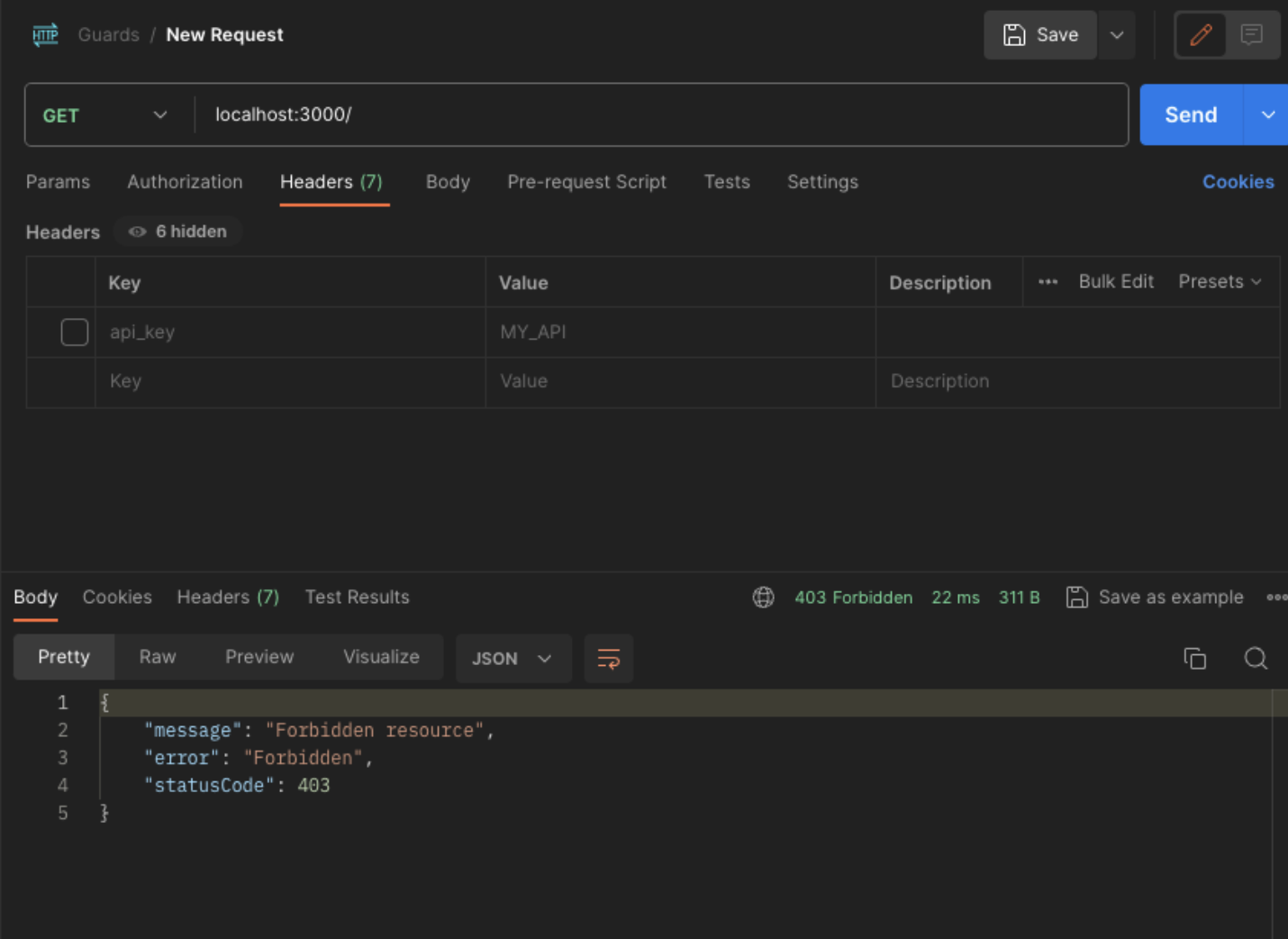Screen dimensions: 1288x939
Task: Show the 6 hidden headers
Action: pos(178,232)
